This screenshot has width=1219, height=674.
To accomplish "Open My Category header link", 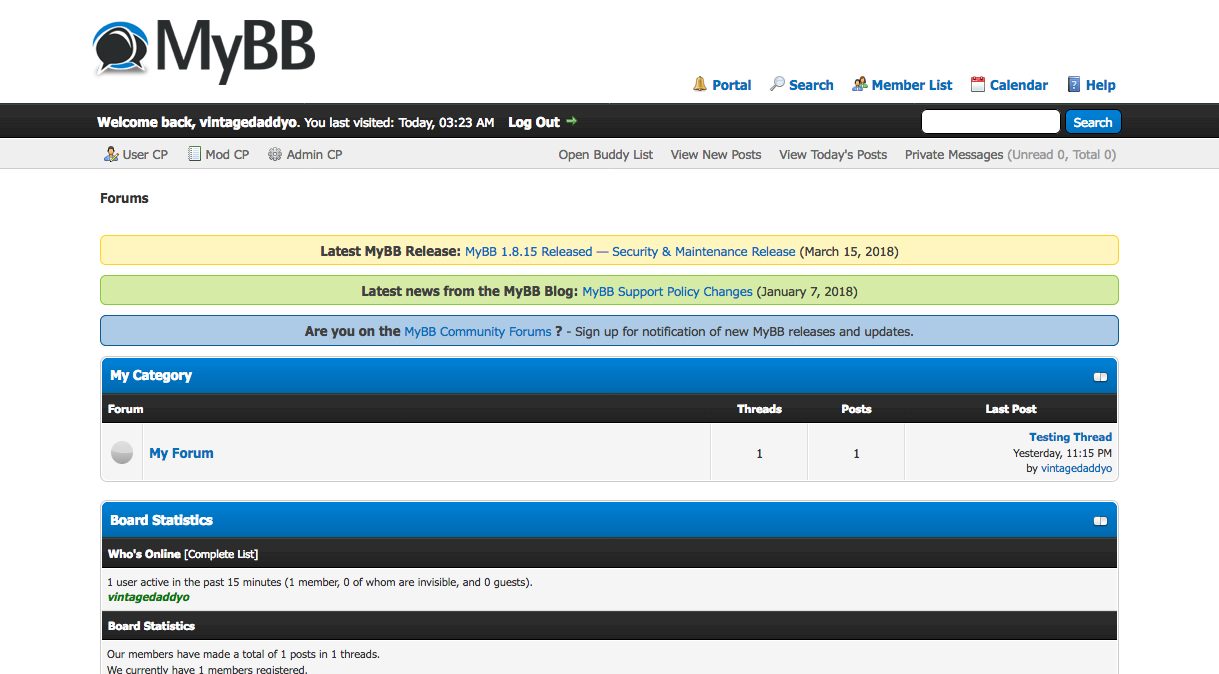I will click(151, 375).
